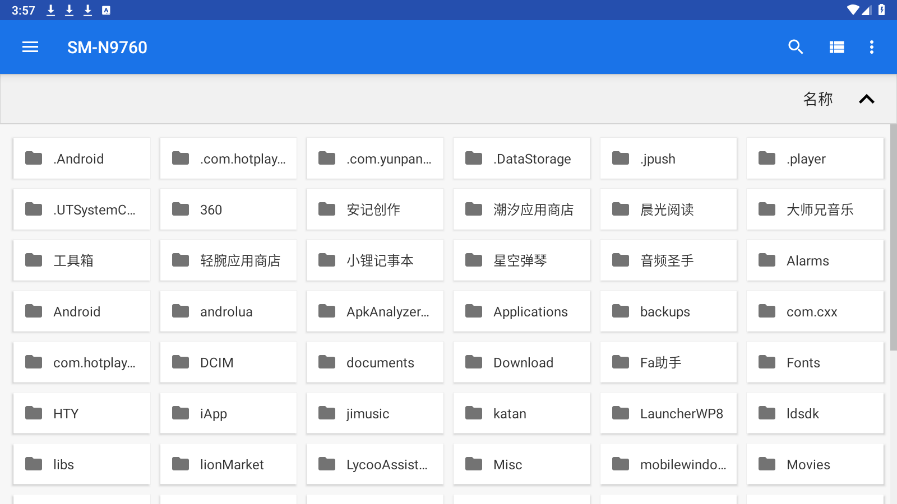Click the search magnifier icon
Viewport: 897px width, 504px height.
796,47
